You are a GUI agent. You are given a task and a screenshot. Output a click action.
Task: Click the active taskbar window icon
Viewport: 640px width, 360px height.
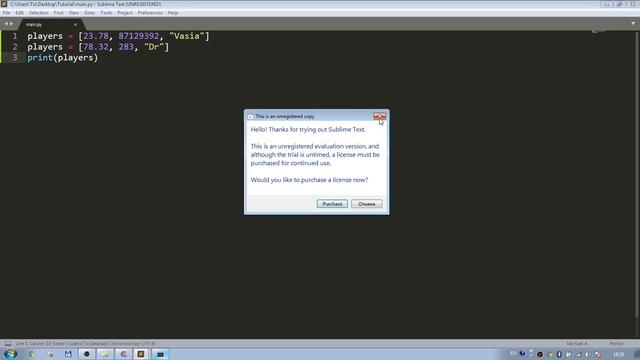pos(160,354)
